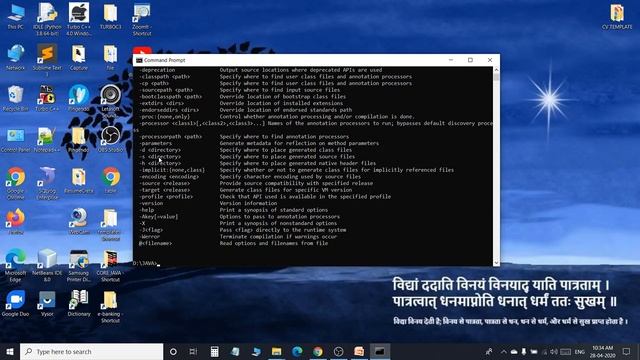This screenshot has height=360, width=640.
Task: Launch NetBeans IDE 8.0 shortcut
Action: click(x=47, y=265)
